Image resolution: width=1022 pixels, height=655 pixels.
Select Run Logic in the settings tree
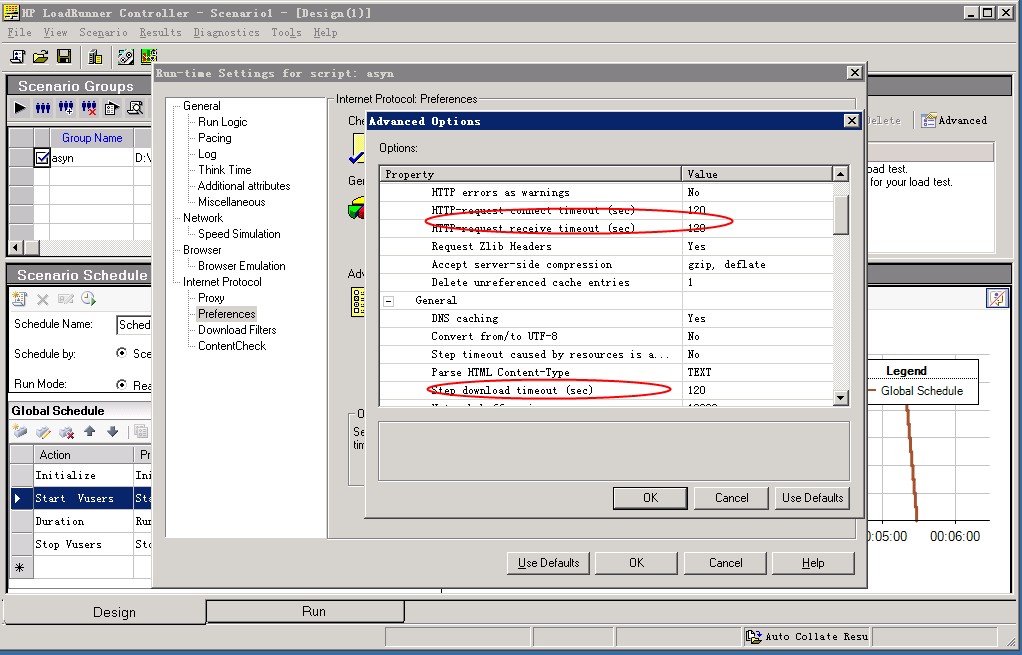coord(222,122)
